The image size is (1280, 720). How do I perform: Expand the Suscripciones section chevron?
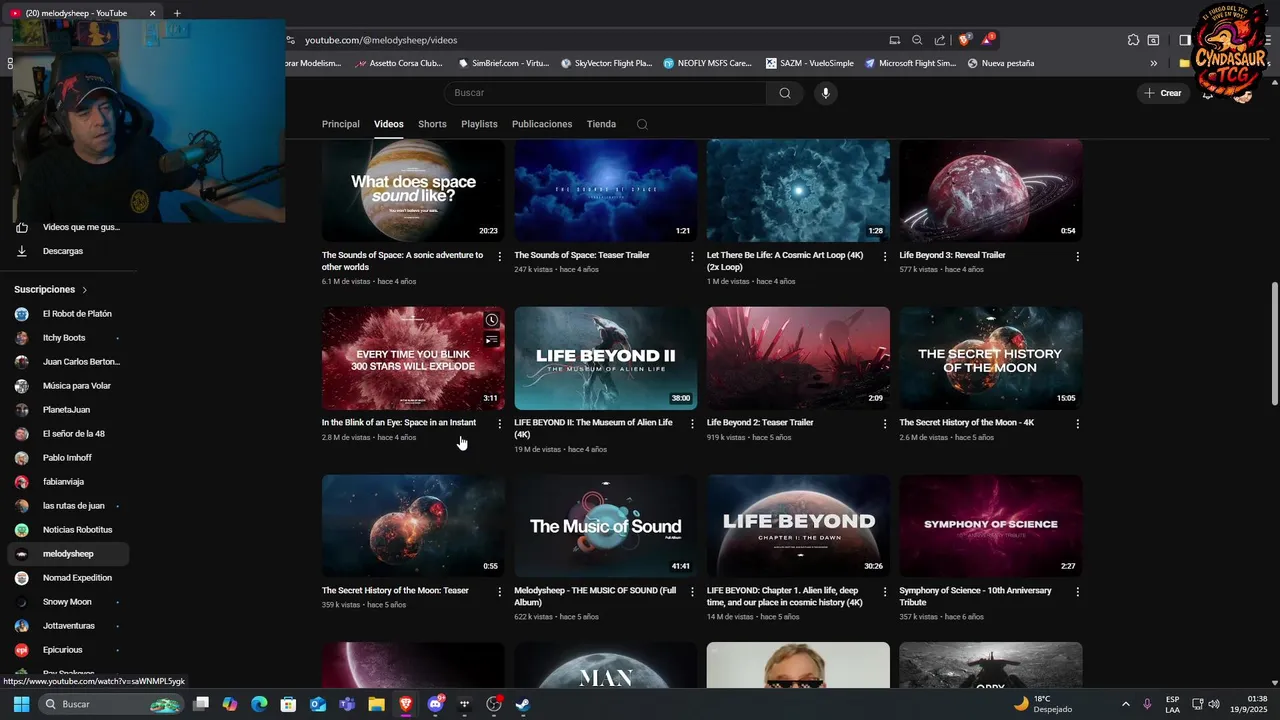(x=84, y=290)
